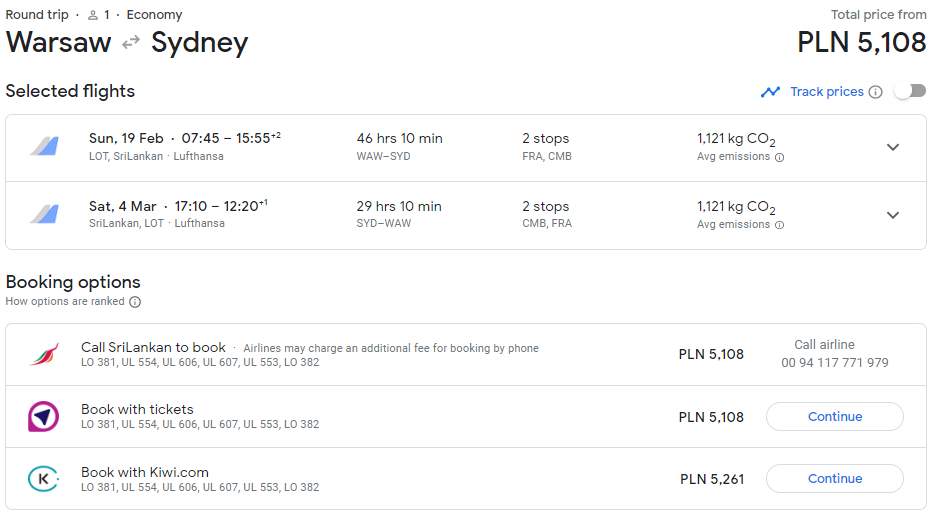
Task: Click return flight airline tail icon
Action: coord(45,214)
